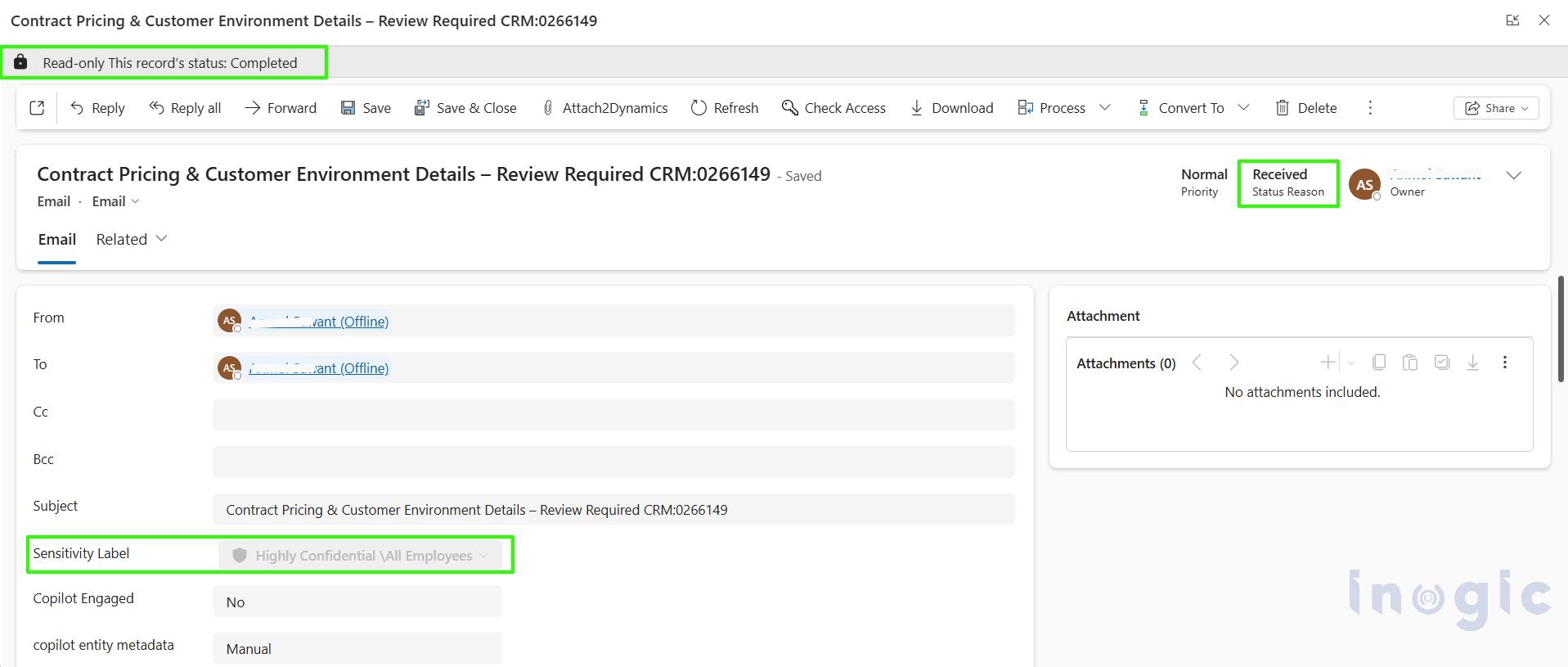Image resolution: width=1568 pixels, height=667 pixels.
Task: Switch to the Email tab
Action: [x=56, y=240]
